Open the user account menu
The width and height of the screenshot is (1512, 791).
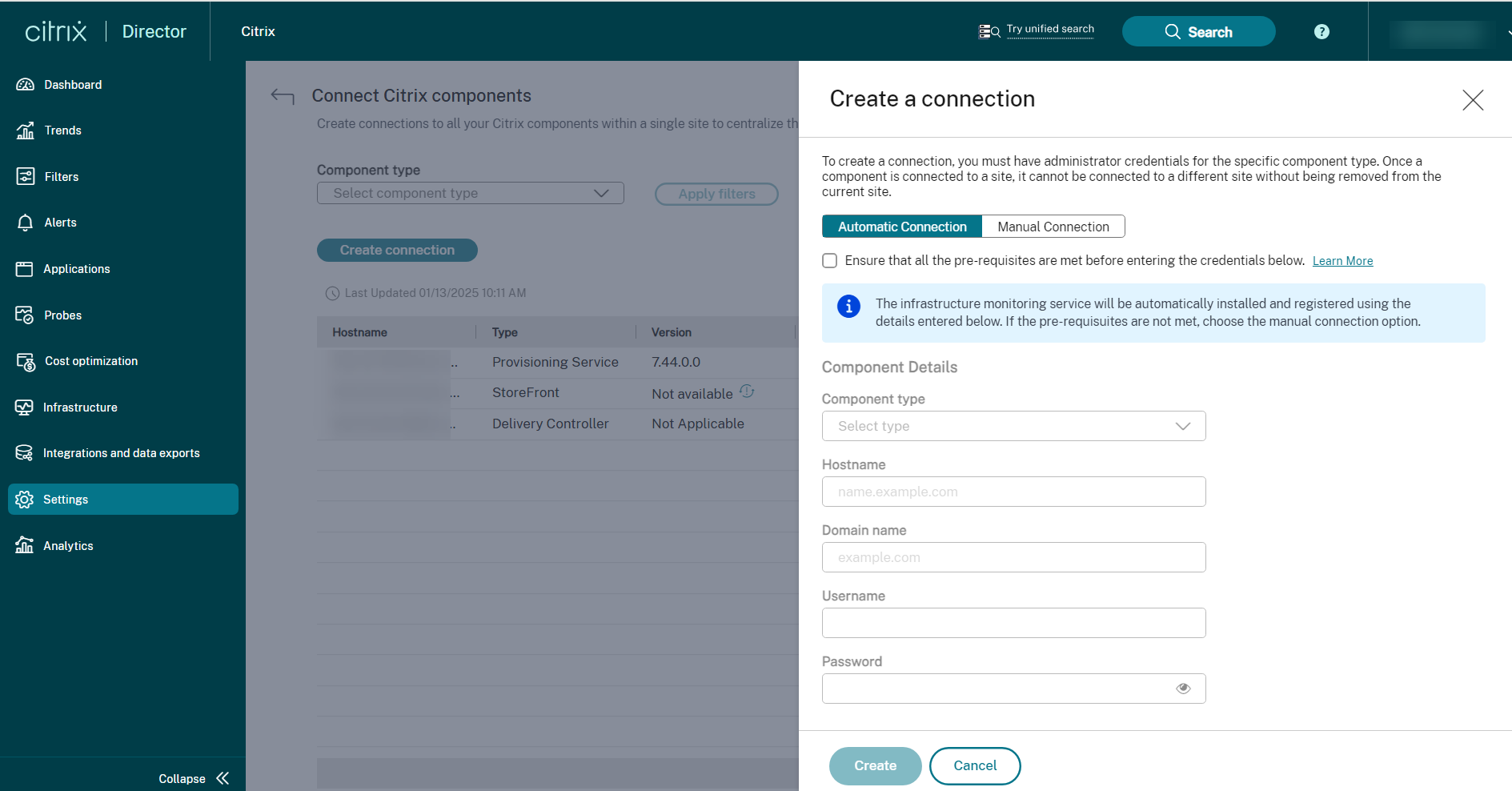[1441, 32]
